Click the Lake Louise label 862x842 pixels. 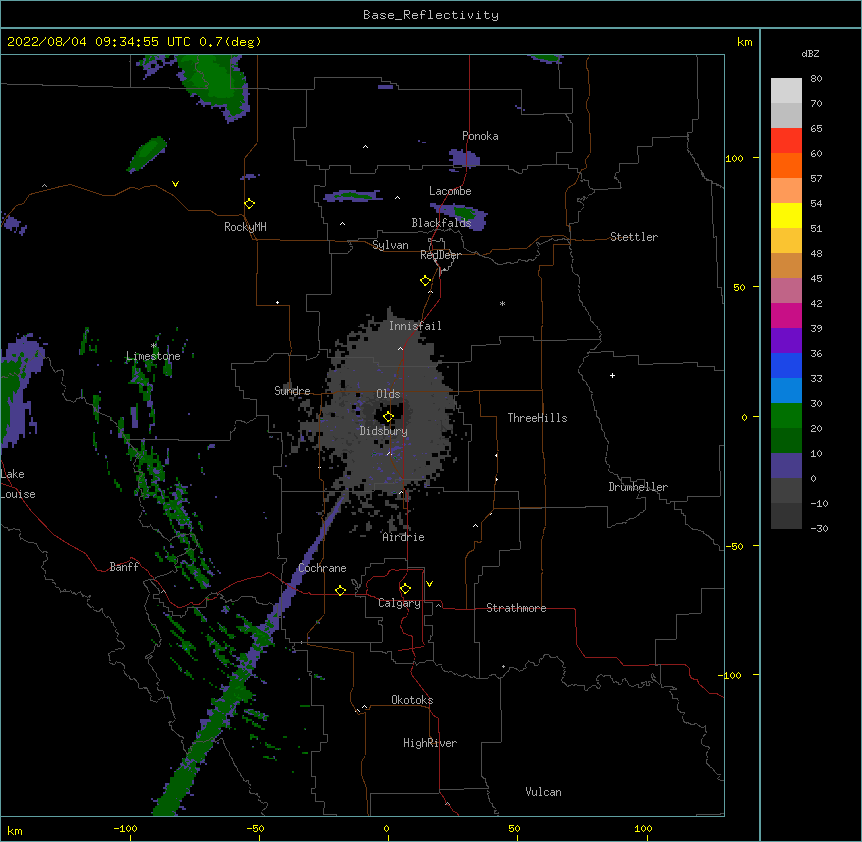tap(18, 484)
